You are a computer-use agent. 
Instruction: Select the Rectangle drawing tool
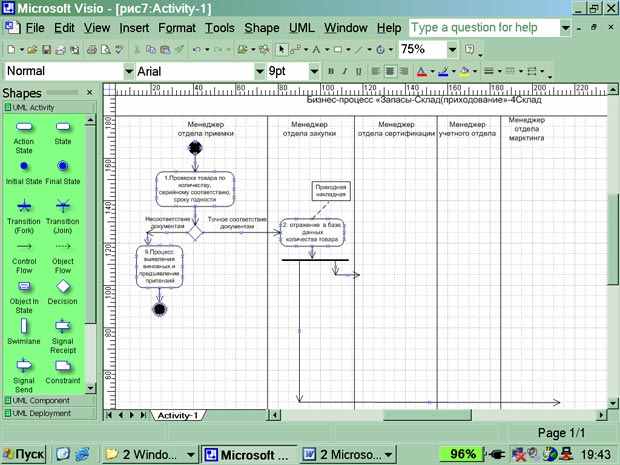(x=338, y=49)
